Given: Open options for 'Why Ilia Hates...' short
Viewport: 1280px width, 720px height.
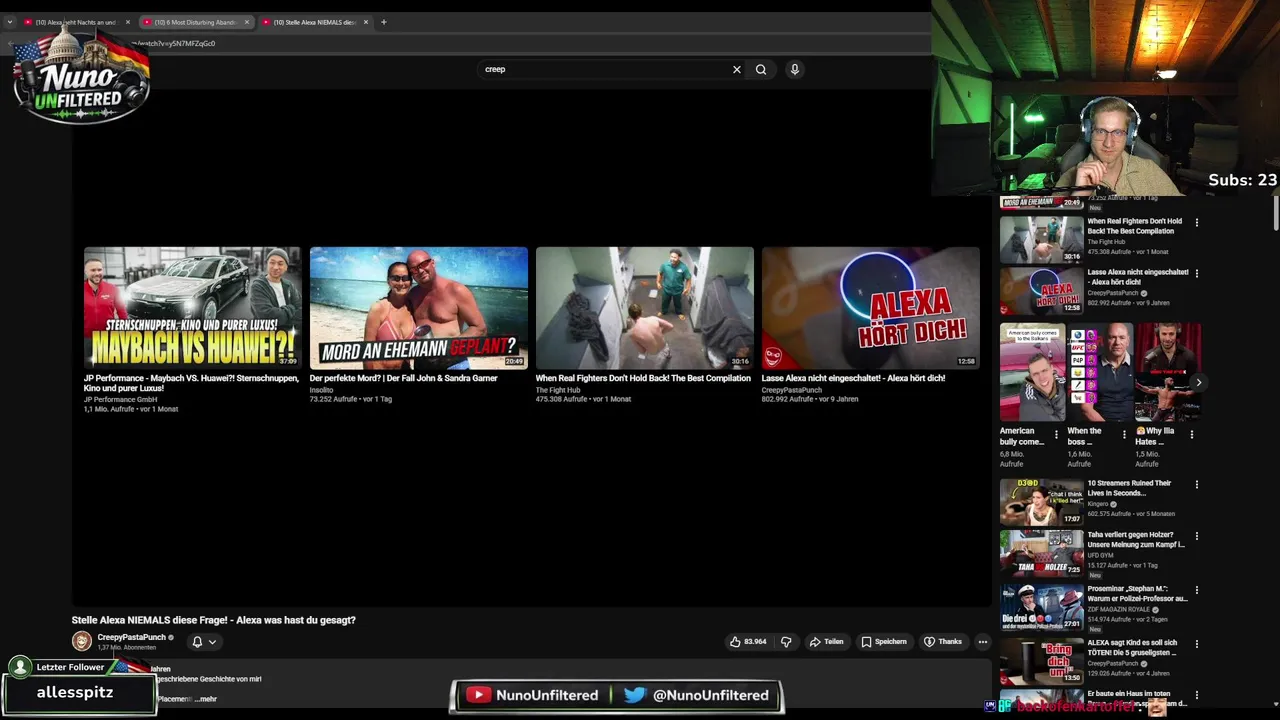Looking at the screenshot, I should 1192,434.
